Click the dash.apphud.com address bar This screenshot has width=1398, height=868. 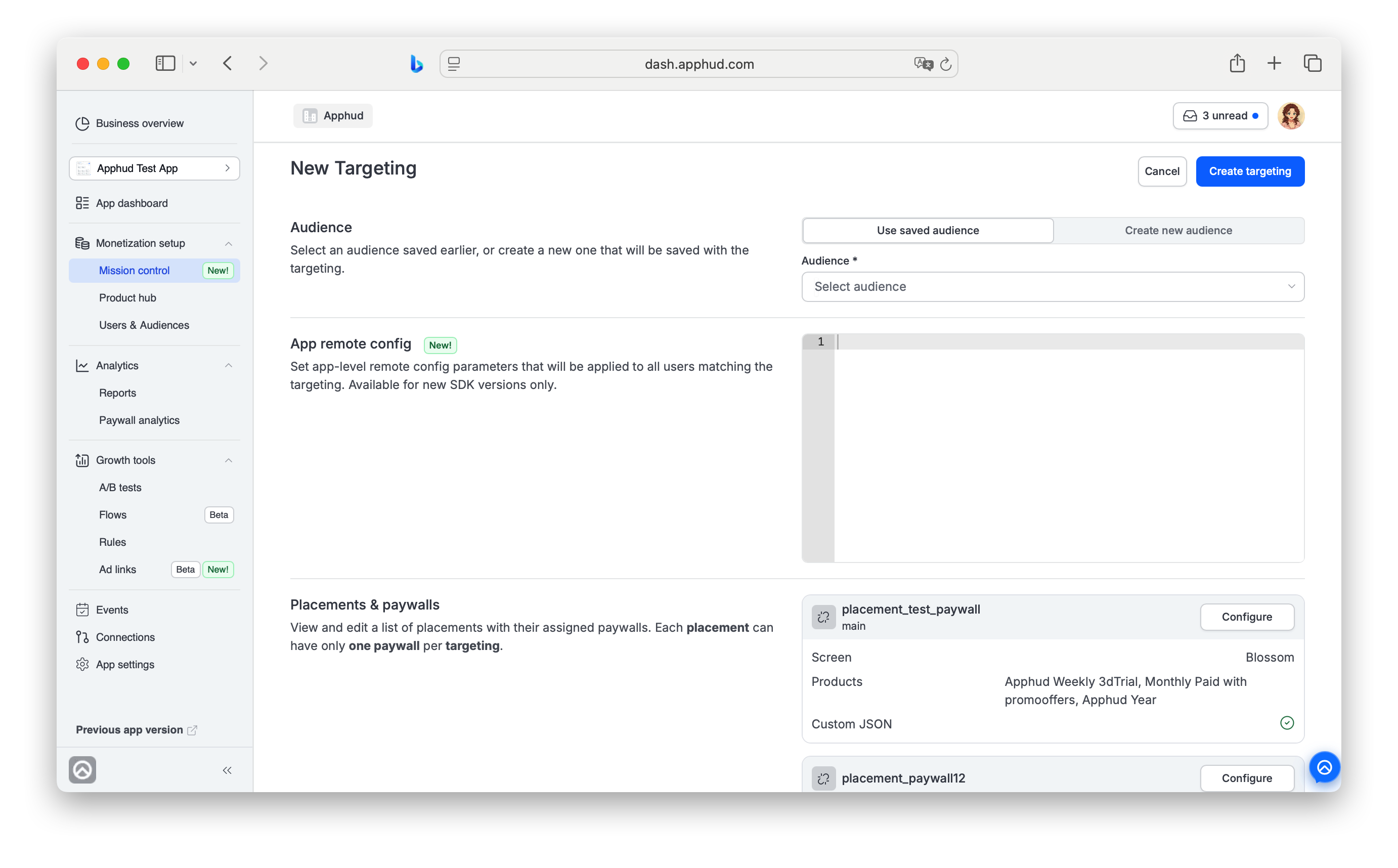click(698, 64)
